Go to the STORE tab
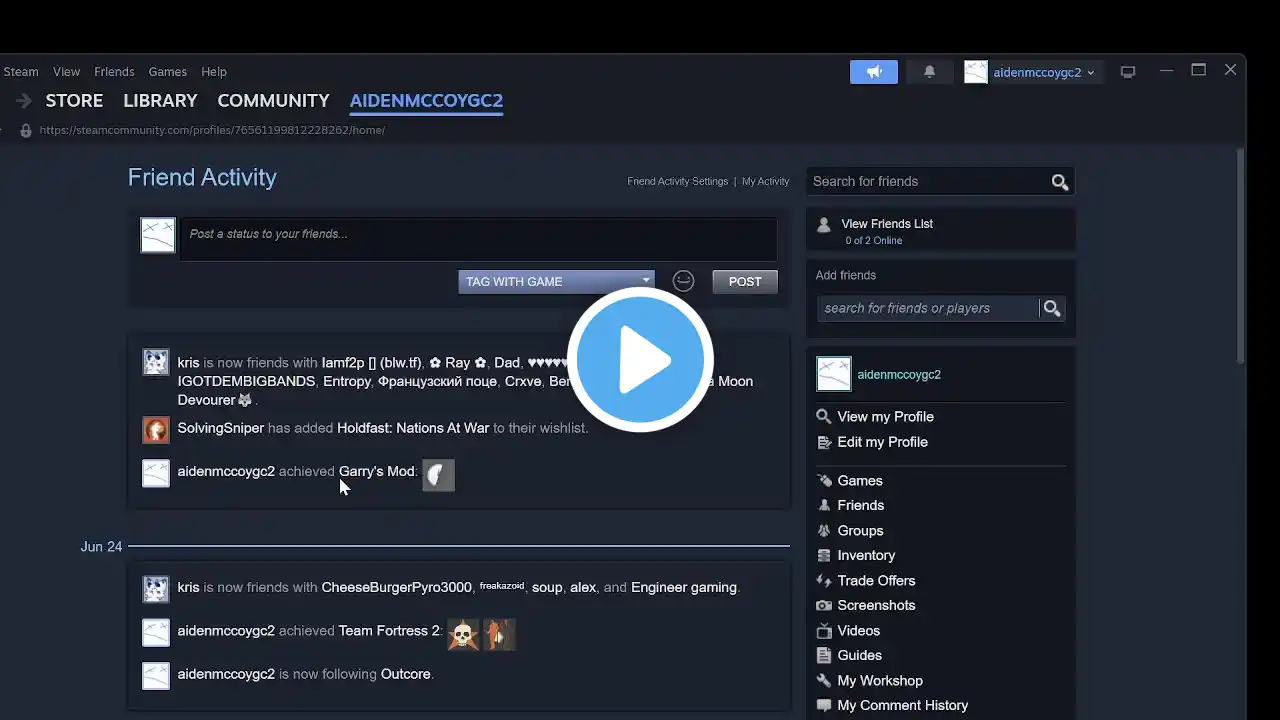The image size is (1280, 720). point(74,101)
